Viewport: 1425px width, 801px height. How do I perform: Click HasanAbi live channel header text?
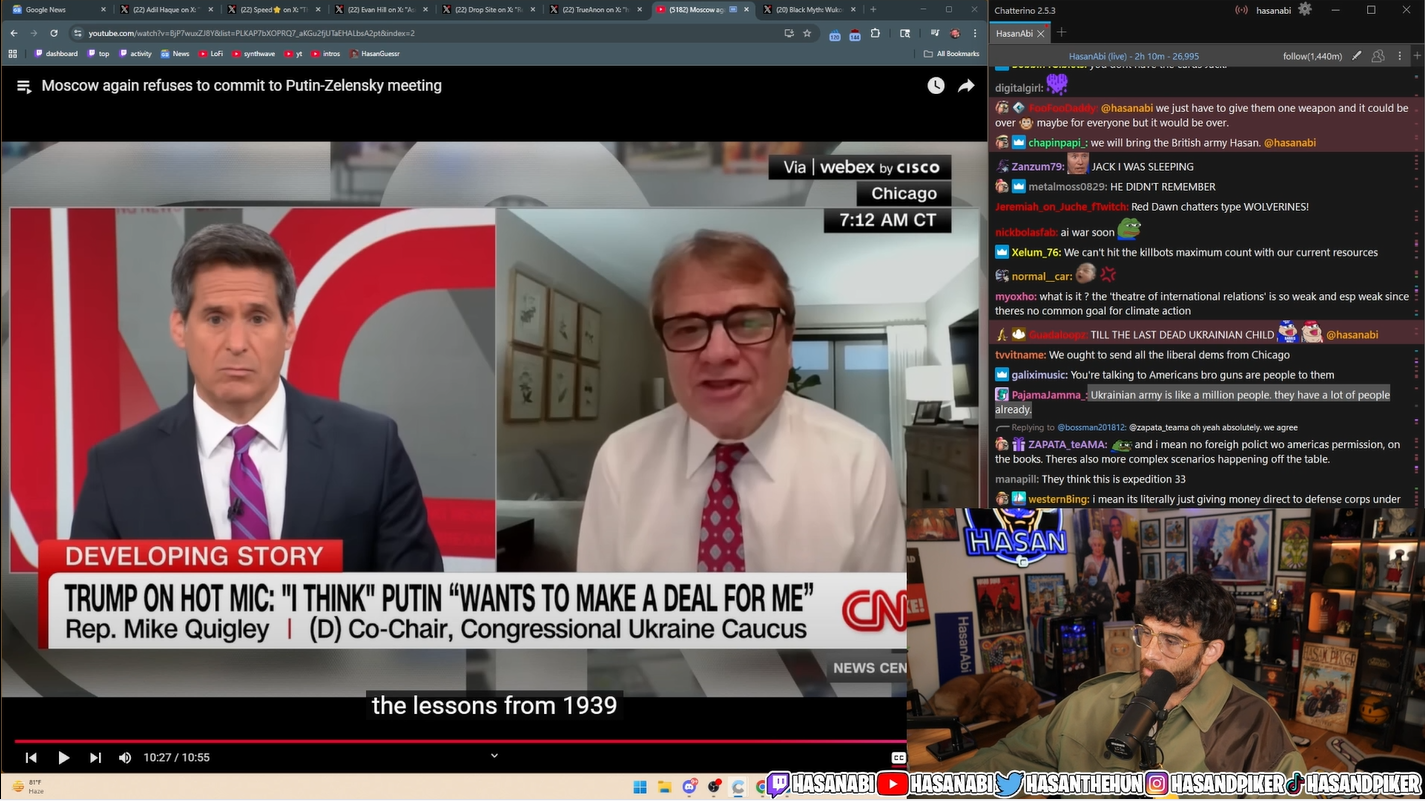click(1134, 57)
